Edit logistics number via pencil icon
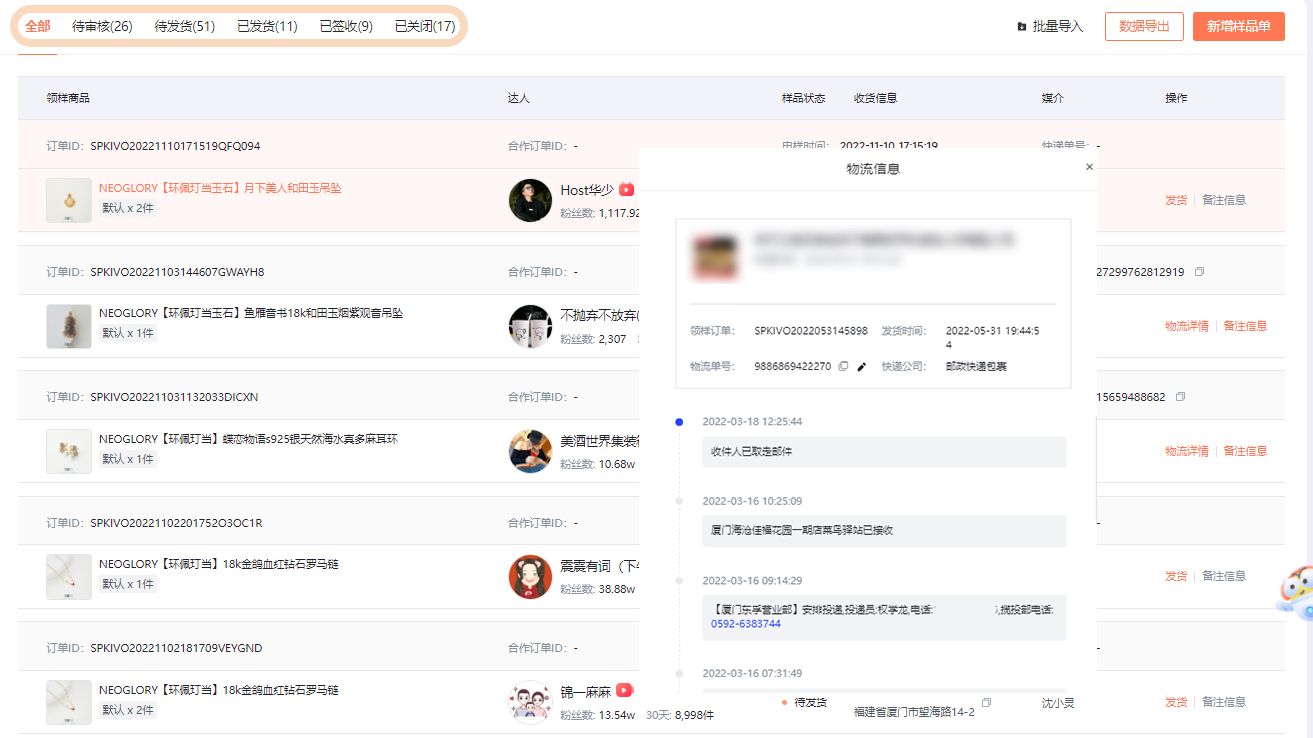The width and height of the screenshot is (1313, 738). click(862, 367)
